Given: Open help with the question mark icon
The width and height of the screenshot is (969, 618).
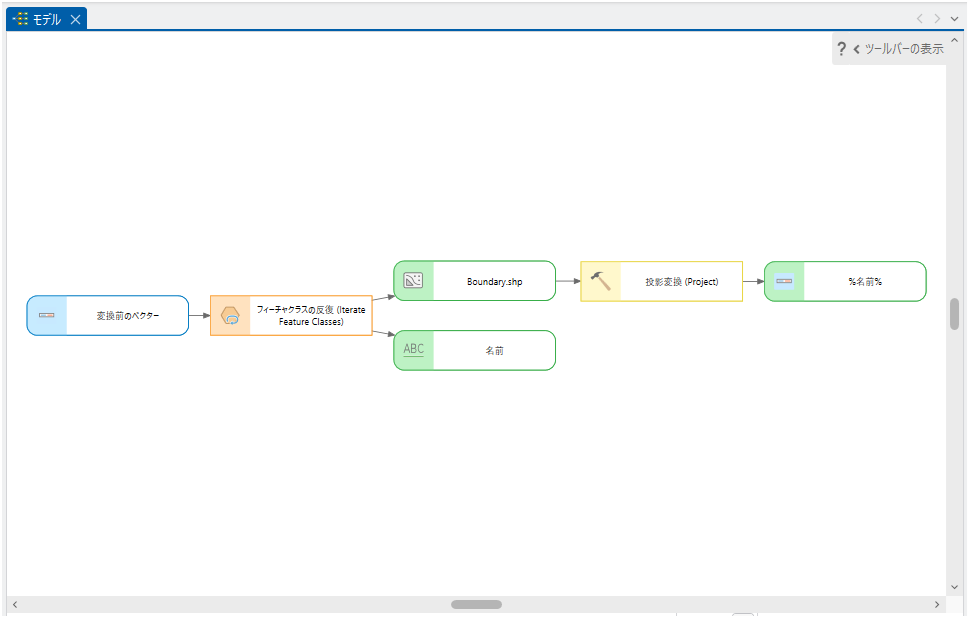Looking at the screenshot, I should pyautogui.click(x=842, y=49).
